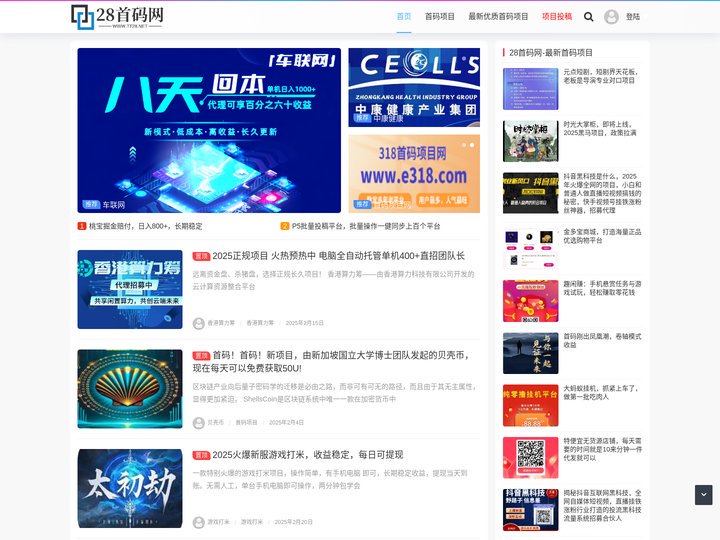720x540 pixels.
Task: Open article title 首码!首码!新项目 贝壳币
Action: point(331,362)
